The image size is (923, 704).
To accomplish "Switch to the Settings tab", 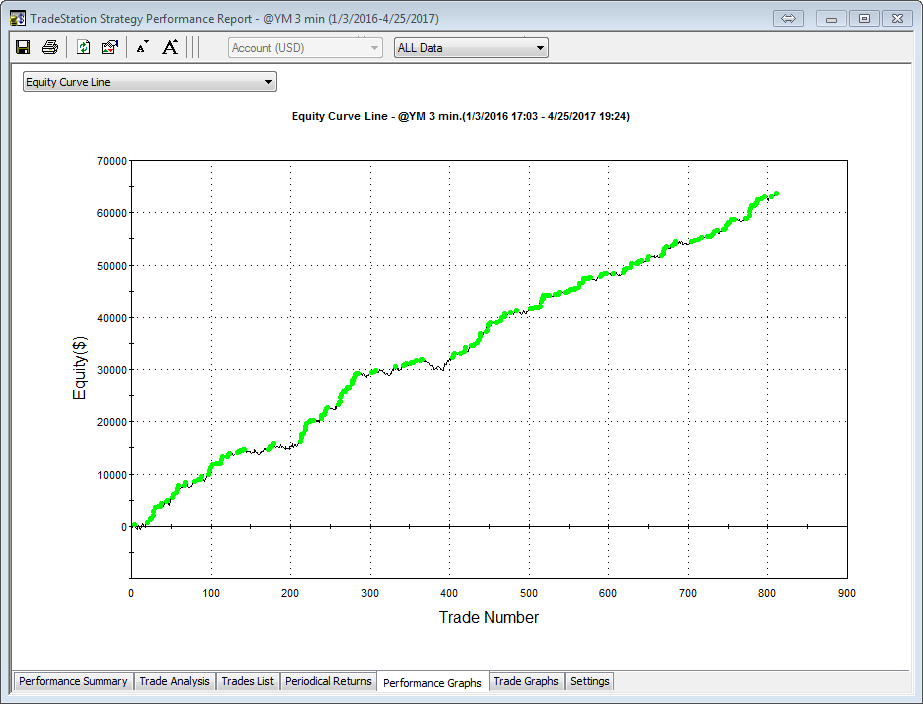I will [589, 681].
